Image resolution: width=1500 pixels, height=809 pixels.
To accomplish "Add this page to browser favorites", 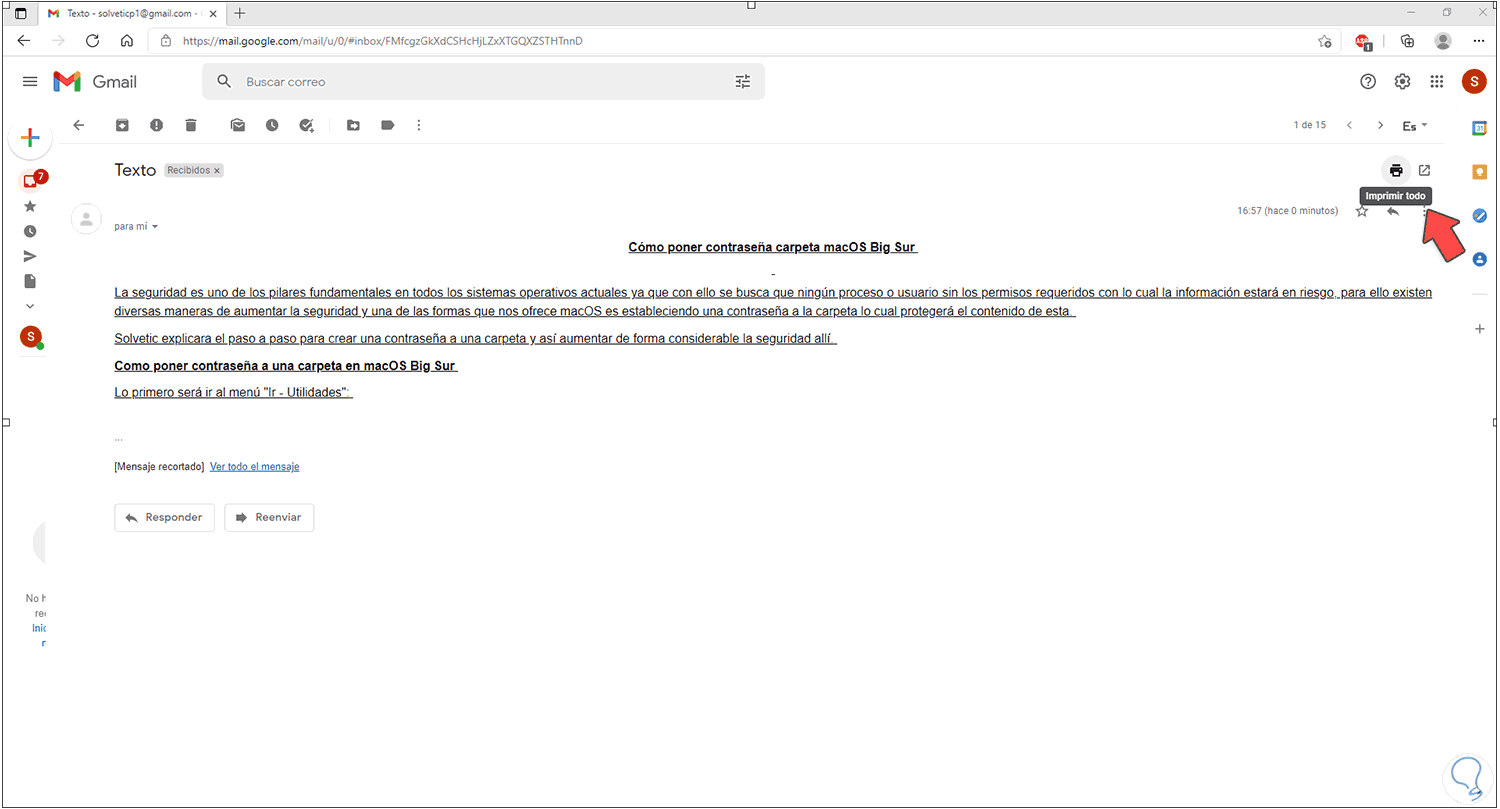I will click(x=1325, y=41).
